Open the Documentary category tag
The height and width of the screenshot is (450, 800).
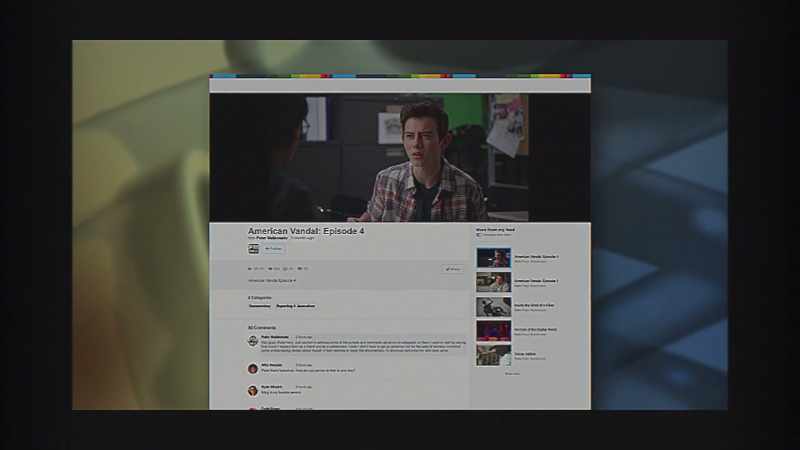[260, 306]
